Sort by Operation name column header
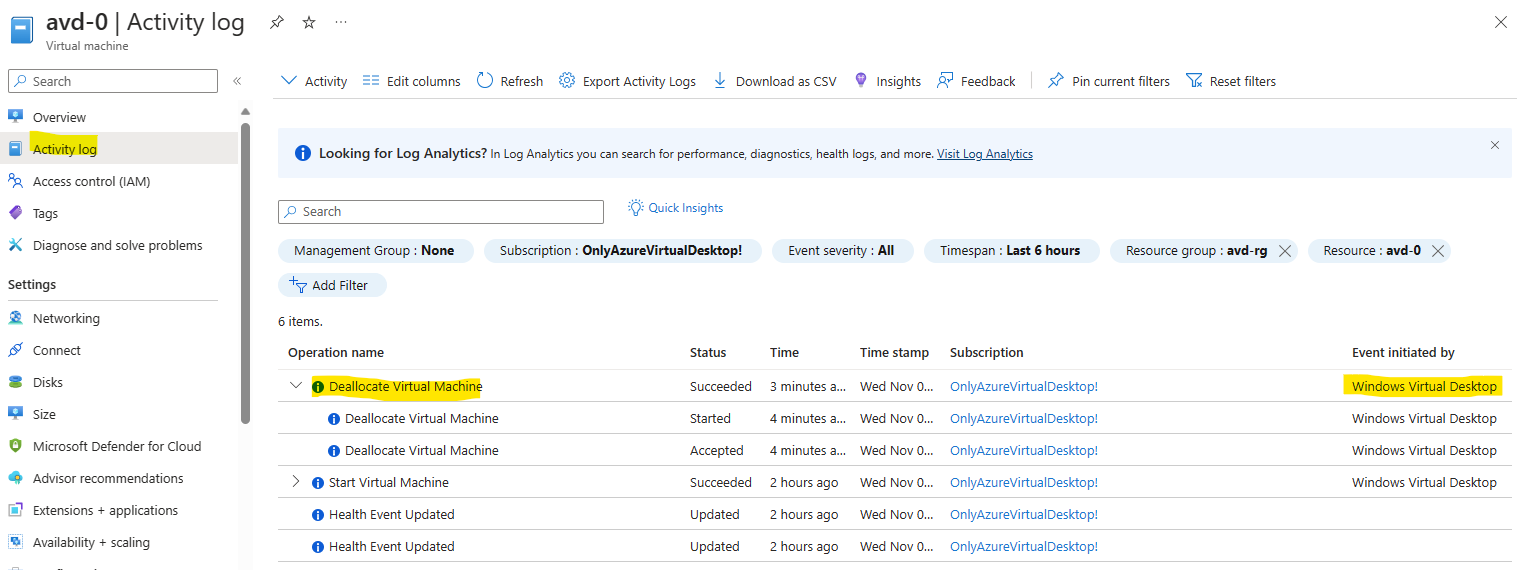 pos(336,352)
